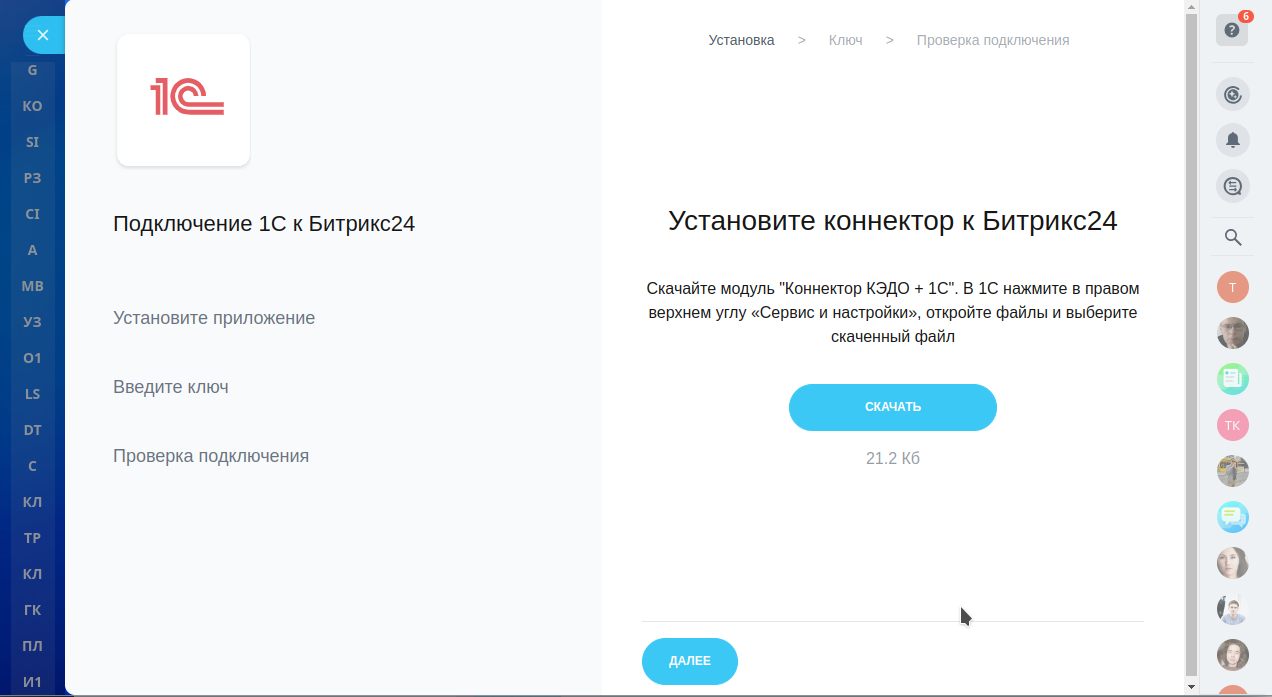Image resolution: width=1272 pixels, height=697 pixels.
Task: Click the 'Подключение 1С к Битрикс24' title
Action: point(264,224)
